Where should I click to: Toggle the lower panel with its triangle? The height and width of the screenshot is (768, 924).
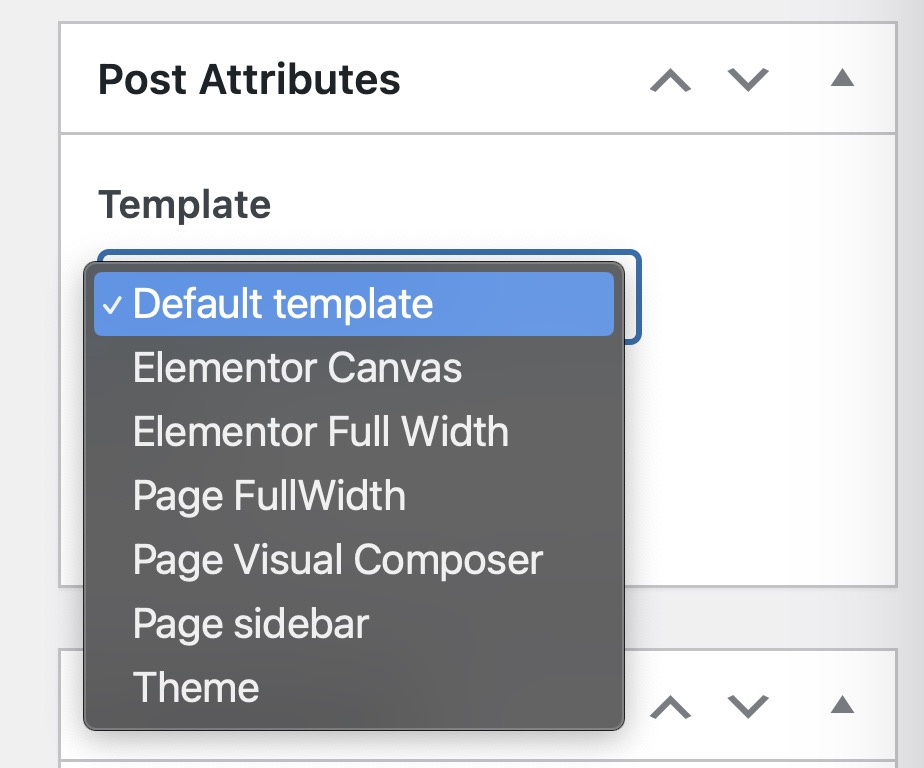coord(842,706)
